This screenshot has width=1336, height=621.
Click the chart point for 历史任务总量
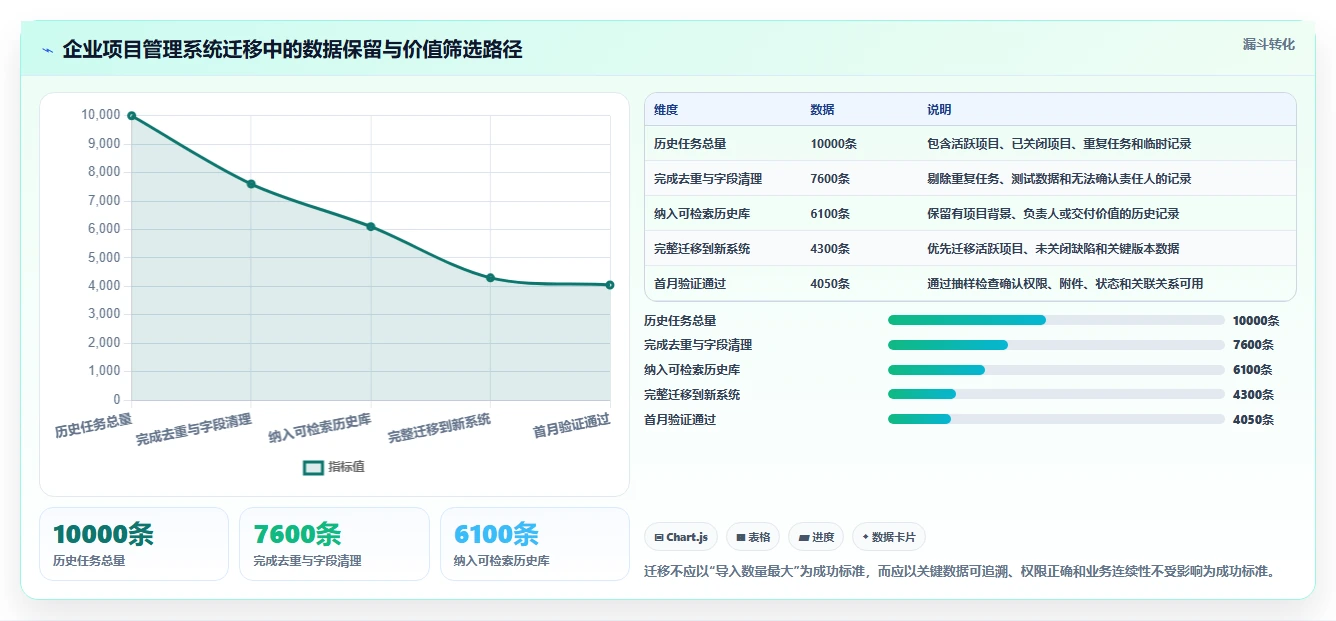tap(131, 116)
